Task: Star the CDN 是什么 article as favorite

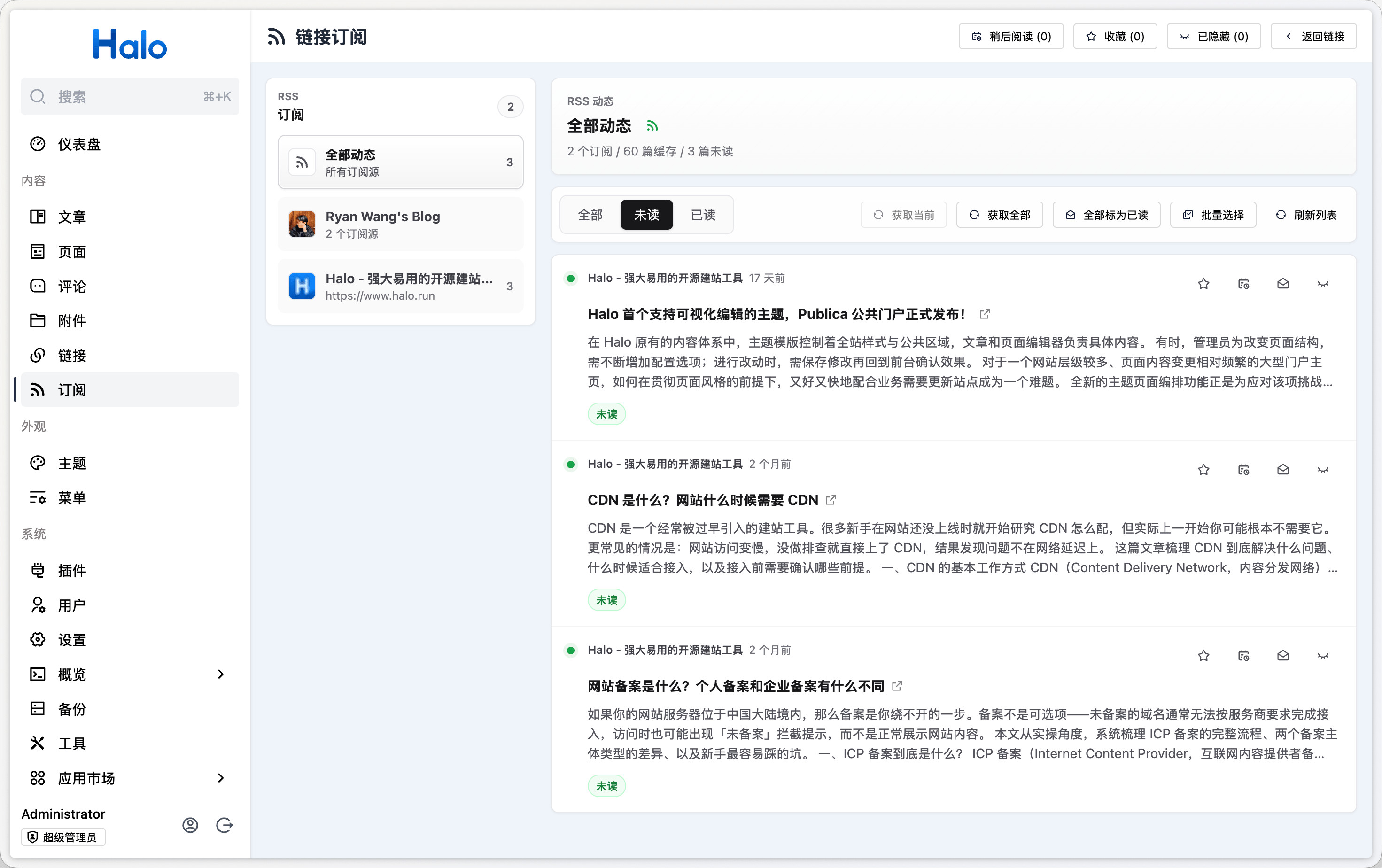Action: click(x=1203, y=470)
